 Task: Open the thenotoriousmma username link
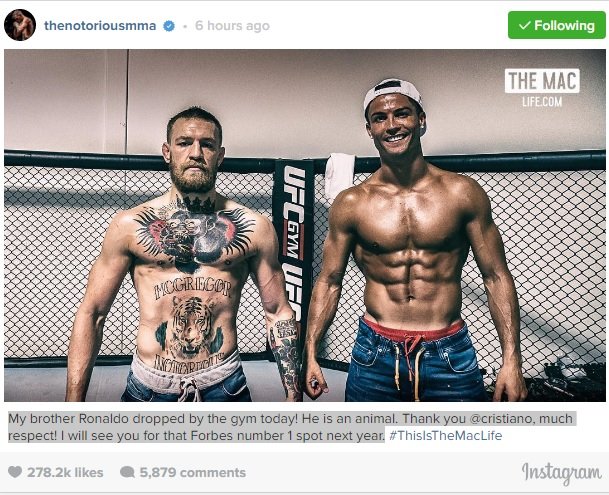pyautogui.click(x=100, y=26)
